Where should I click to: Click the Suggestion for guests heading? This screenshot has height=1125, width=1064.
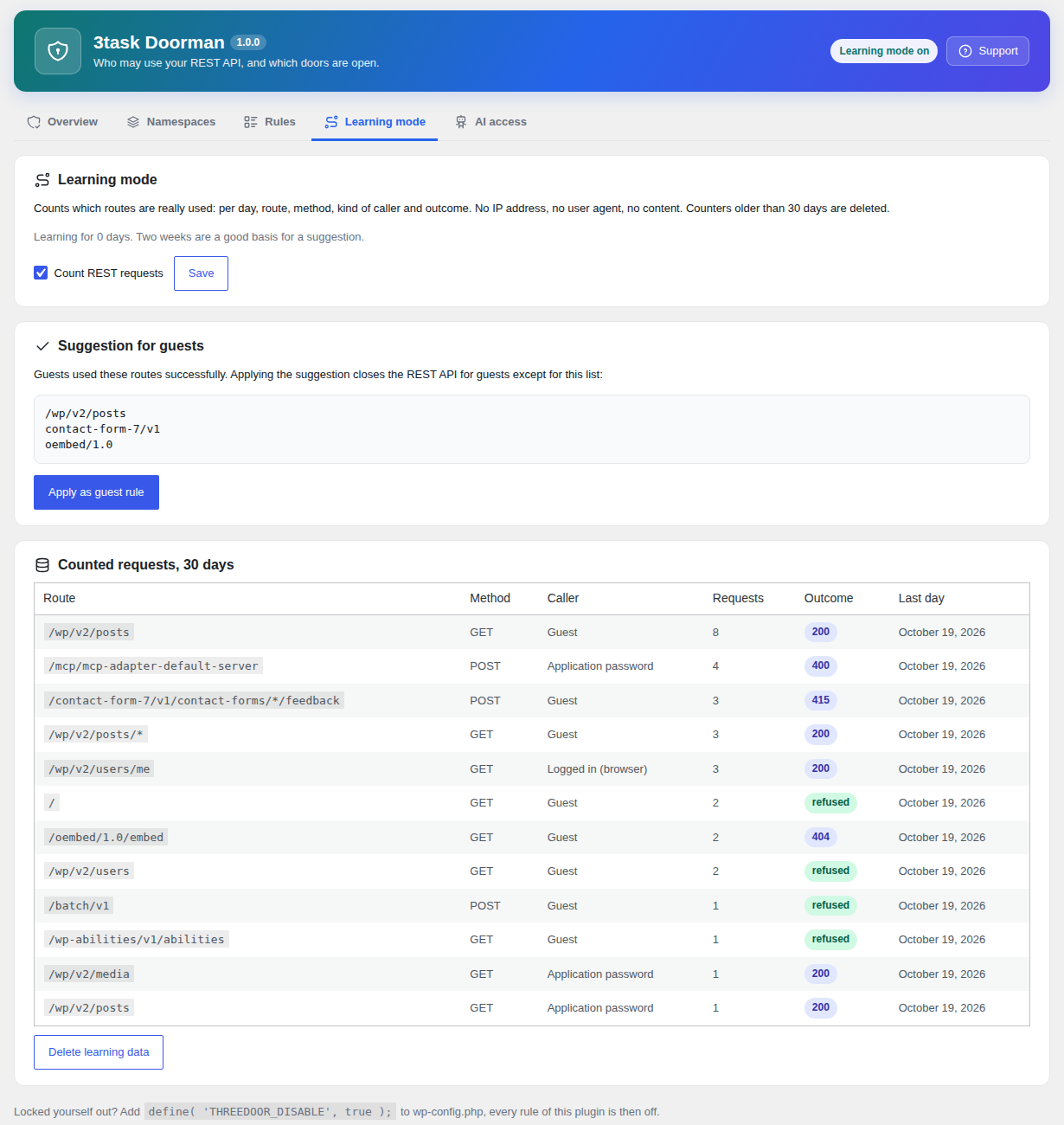click(131, 346)
